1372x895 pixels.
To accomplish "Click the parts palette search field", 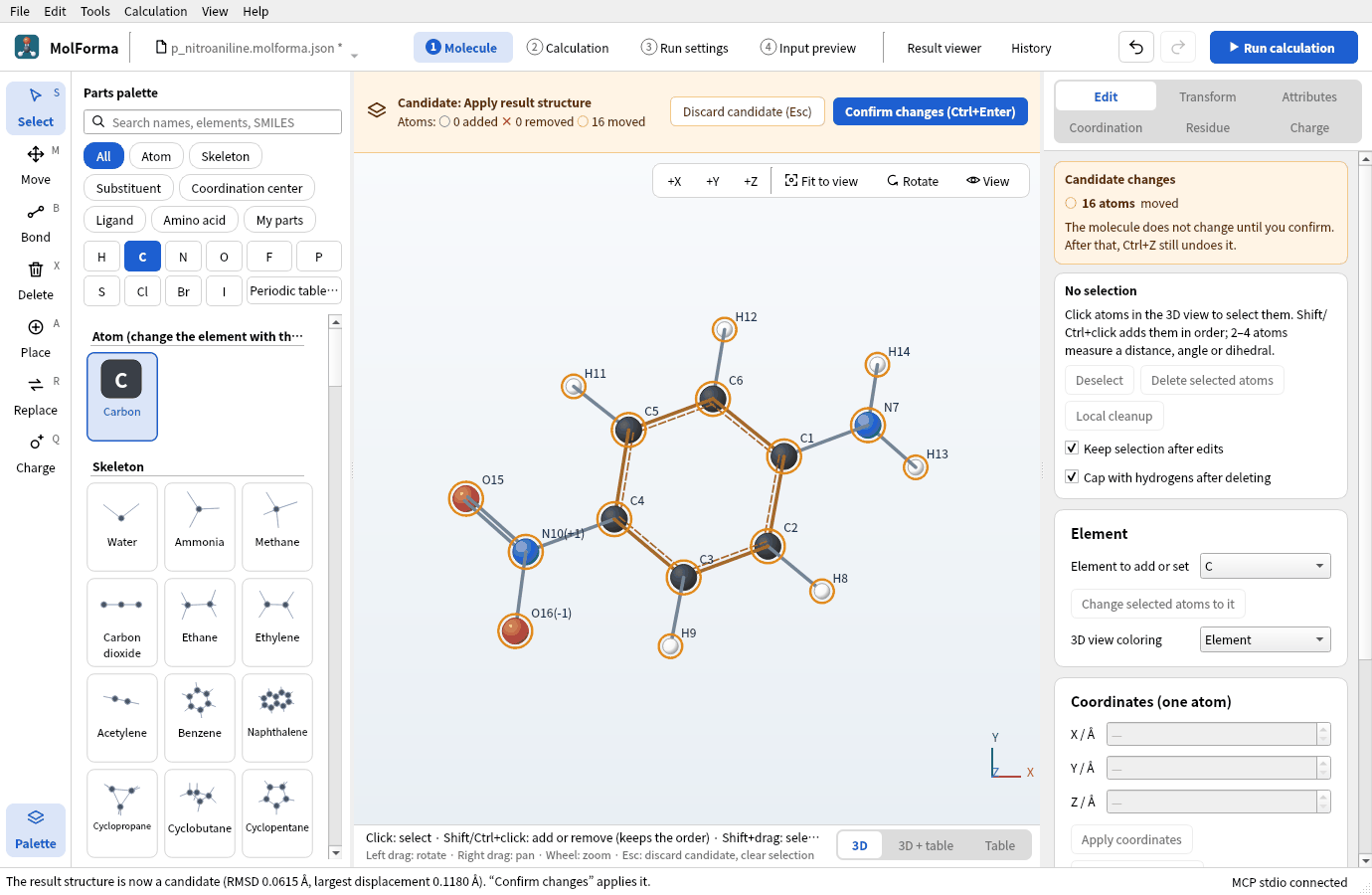I will (213, 122).
